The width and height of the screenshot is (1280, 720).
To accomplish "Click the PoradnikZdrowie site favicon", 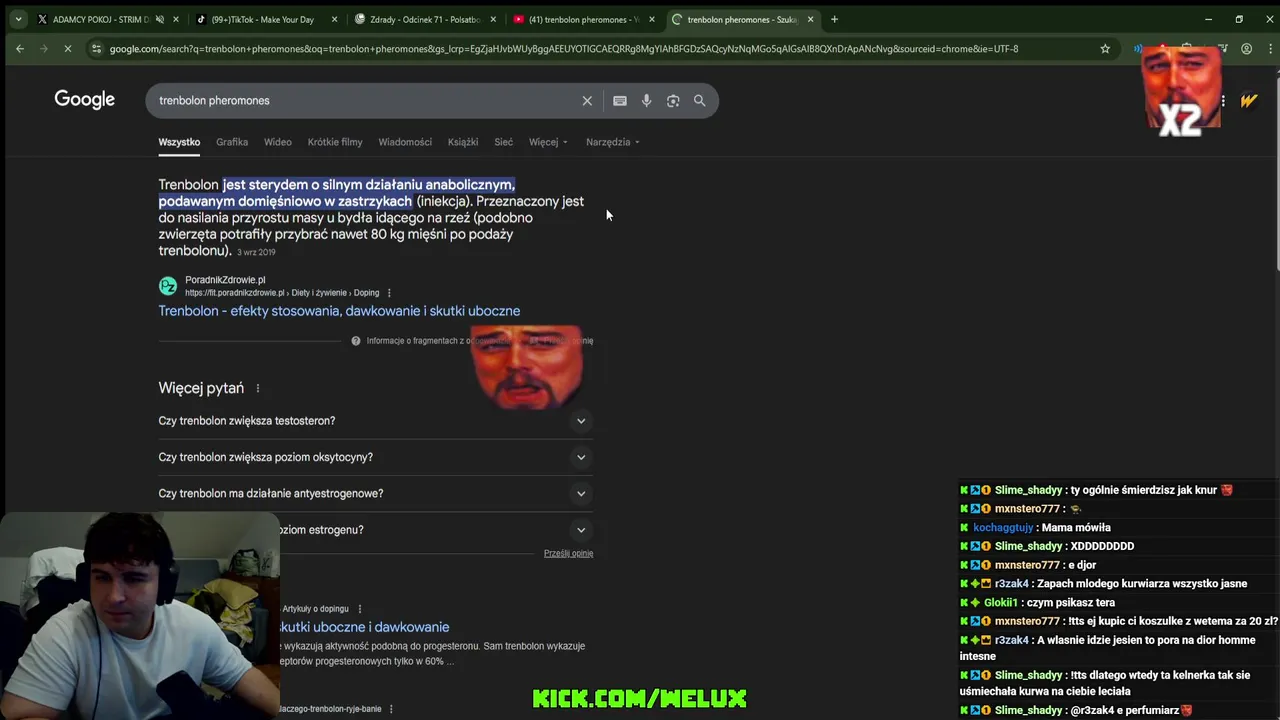I will (x=168, y=286).
